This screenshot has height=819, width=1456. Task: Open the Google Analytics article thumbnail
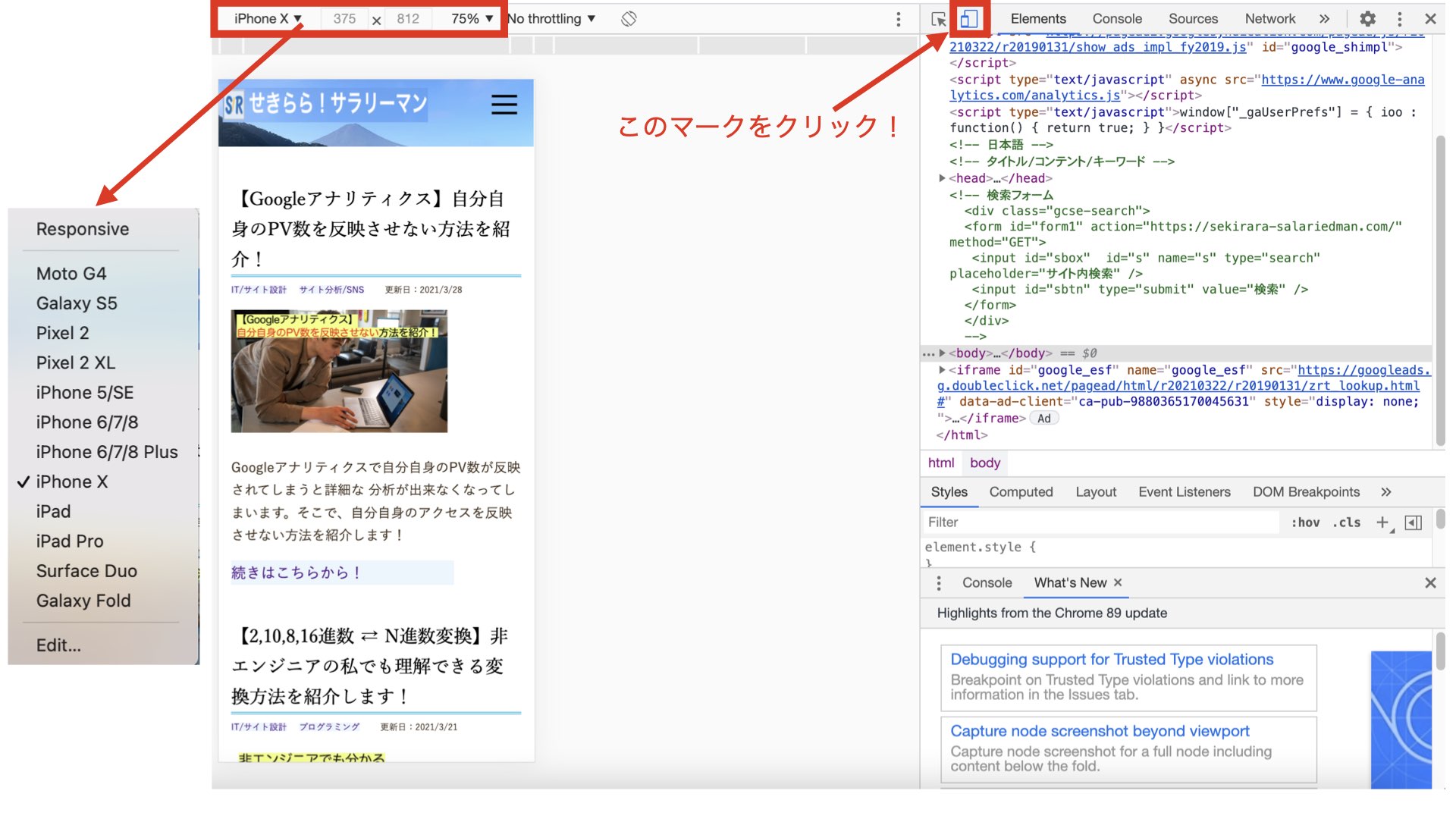pos(339,371)
